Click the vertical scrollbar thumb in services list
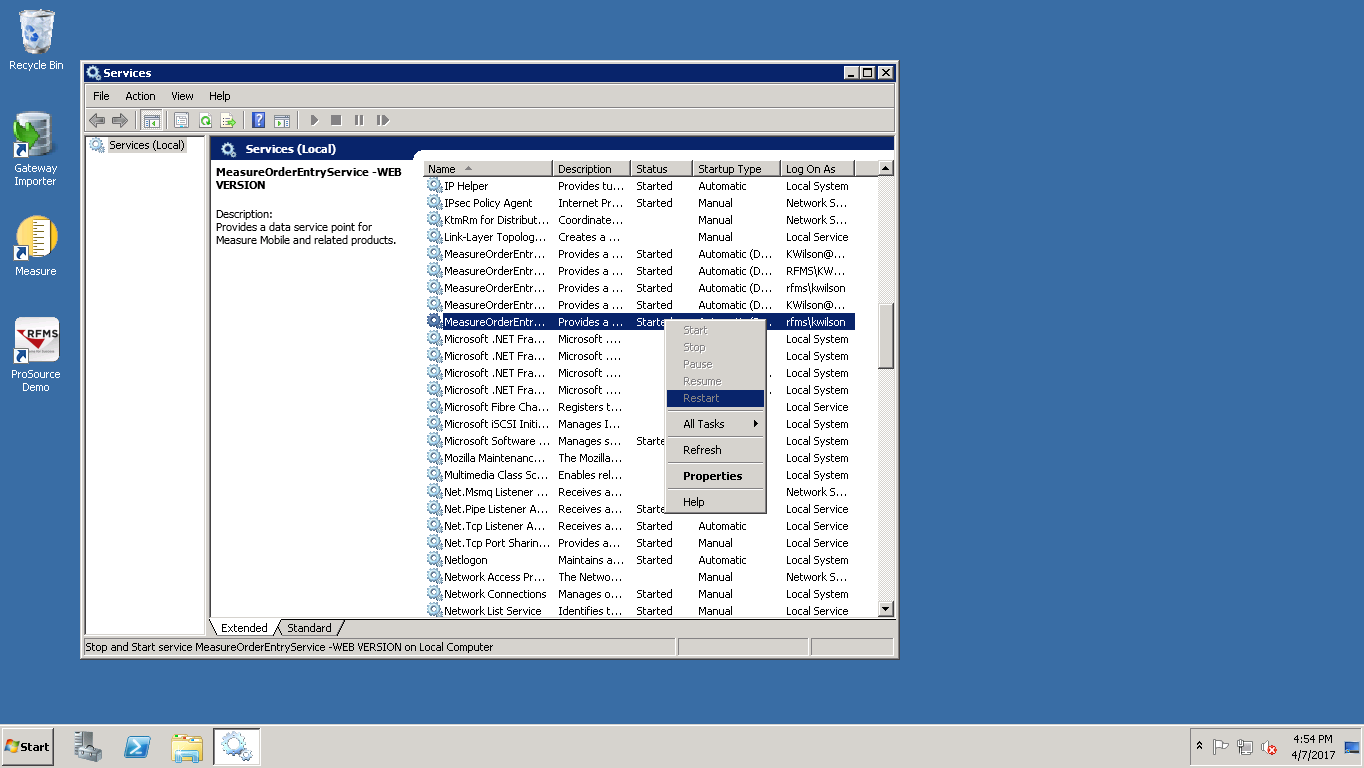 (x=885, y=336)
